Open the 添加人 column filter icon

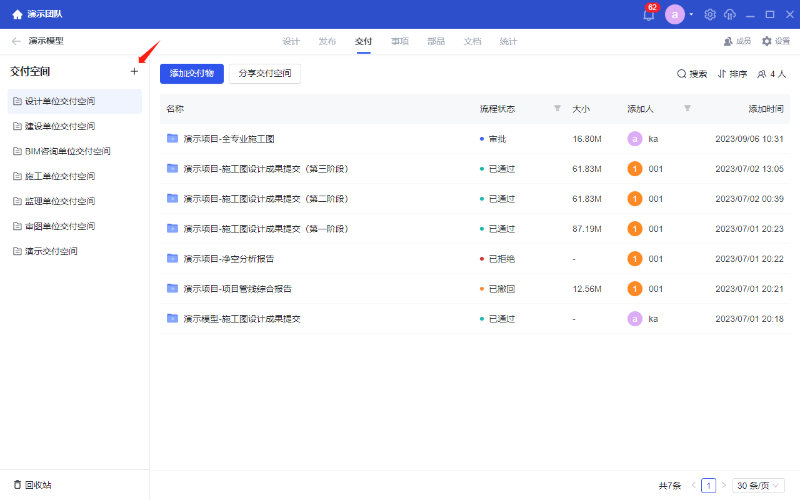[687, 108]
